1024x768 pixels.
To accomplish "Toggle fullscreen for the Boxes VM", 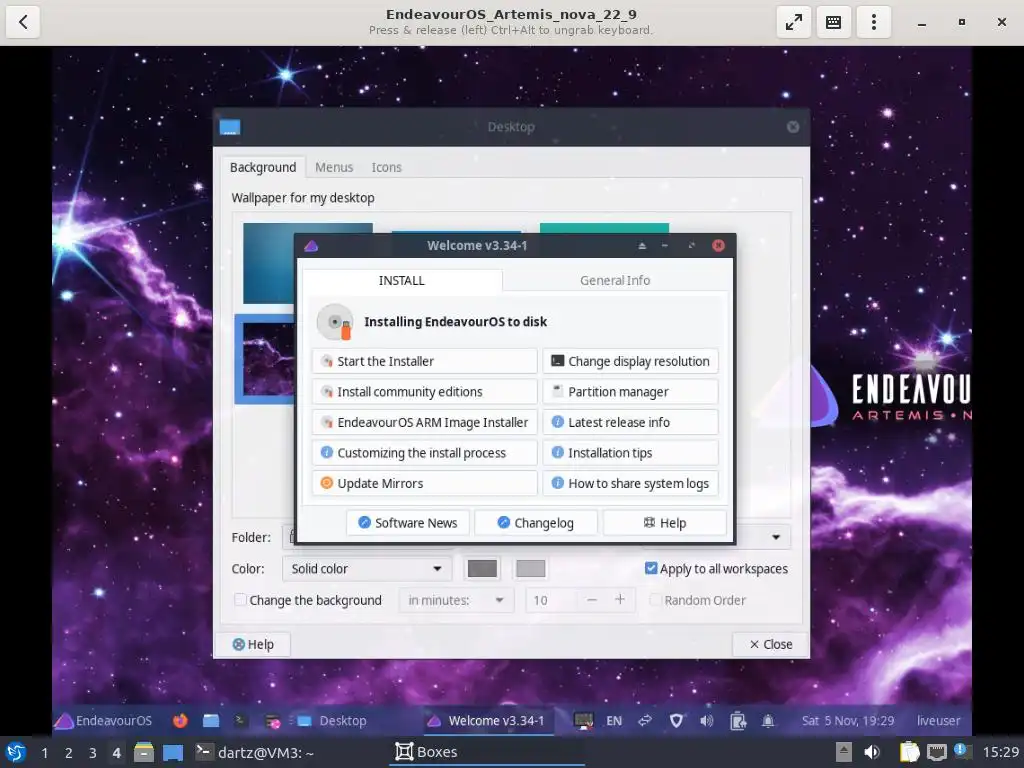I will pos(793,22).
